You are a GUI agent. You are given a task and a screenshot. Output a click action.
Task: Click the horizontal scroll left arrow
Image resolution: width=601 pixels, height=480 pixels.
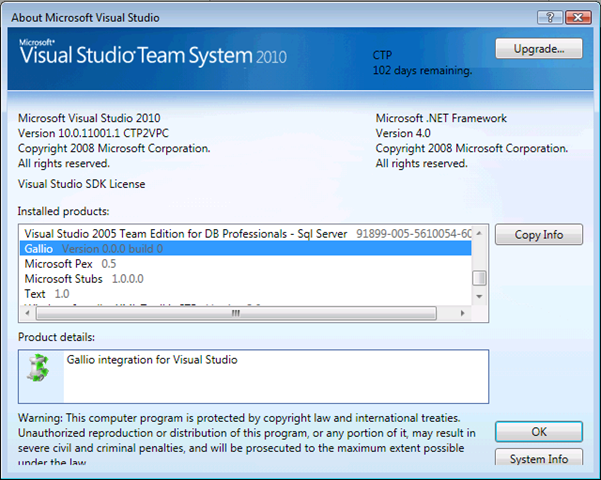27,313
